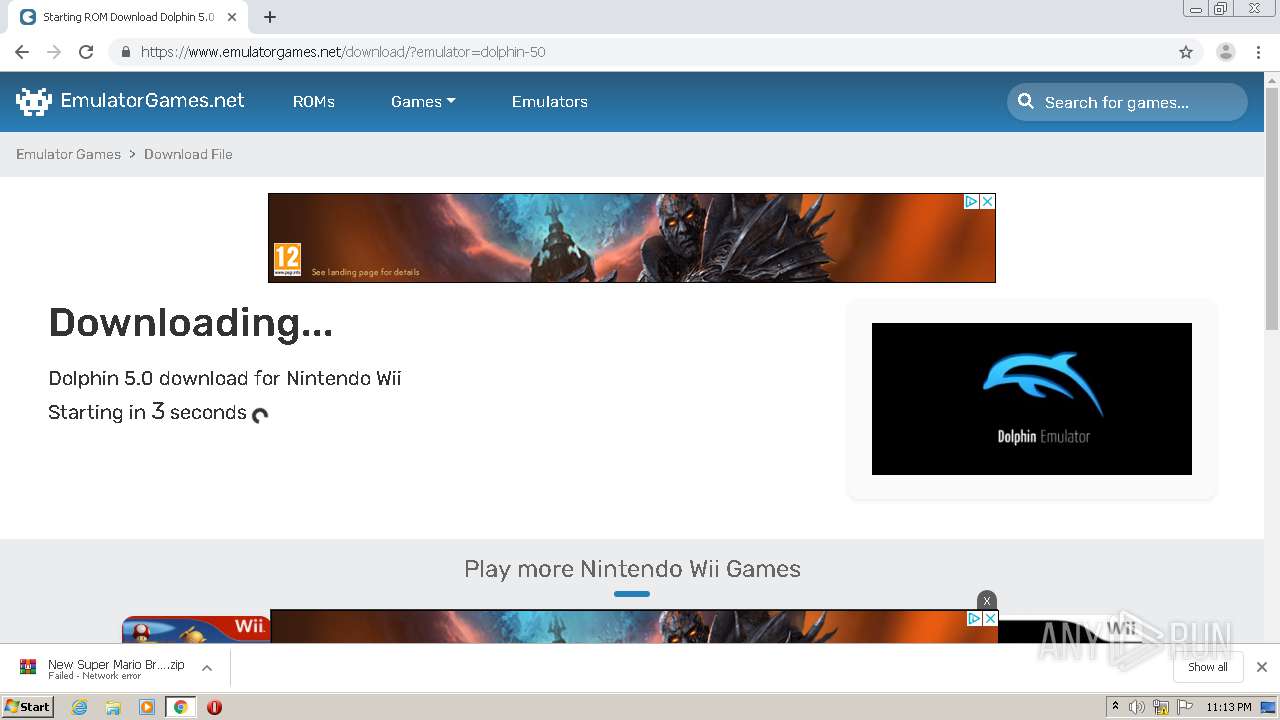Open Windows Media Player taskbar icon
This screenshot has height=720, width=1280.
[147, 707]
